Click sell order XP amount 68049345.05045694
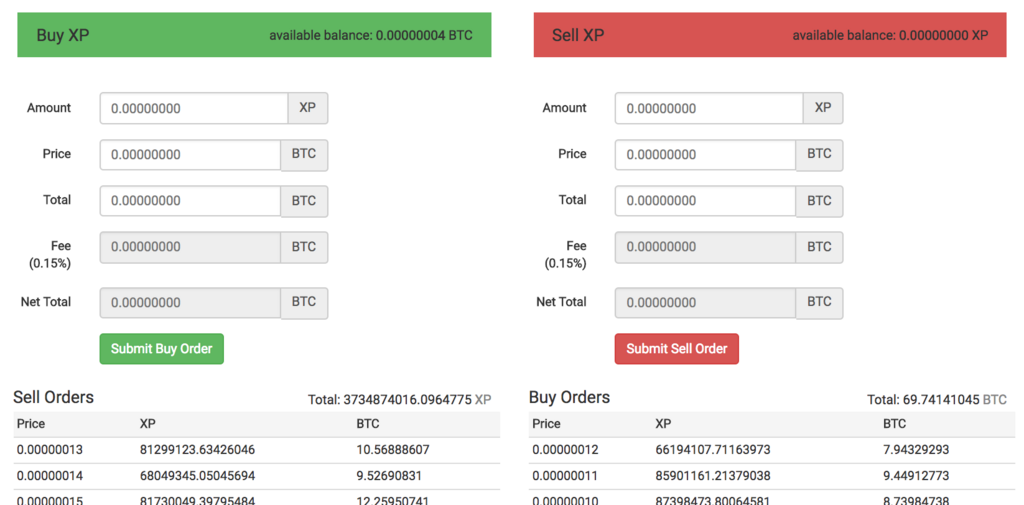This screenshot has height=505, width=1024. [x=197, y=476]
